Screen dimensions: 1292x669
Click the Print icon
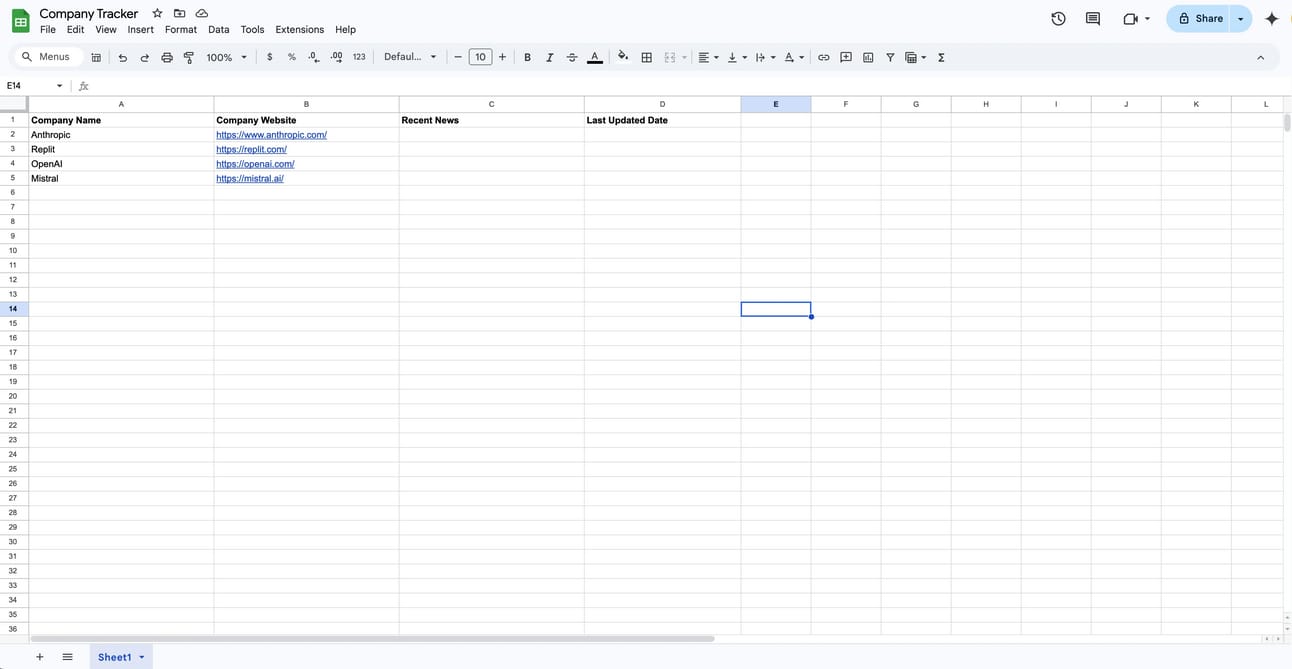pos(166,57)
